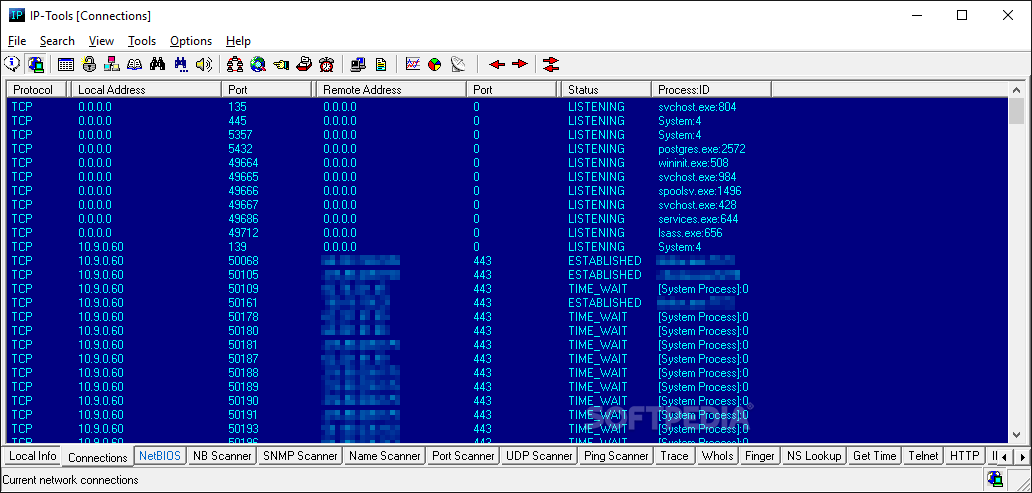Screen dimensions: 1032x493
Task: Click the red opposing arrows toolbar icon
Action: pyautogui.click(x=551, y=64)
